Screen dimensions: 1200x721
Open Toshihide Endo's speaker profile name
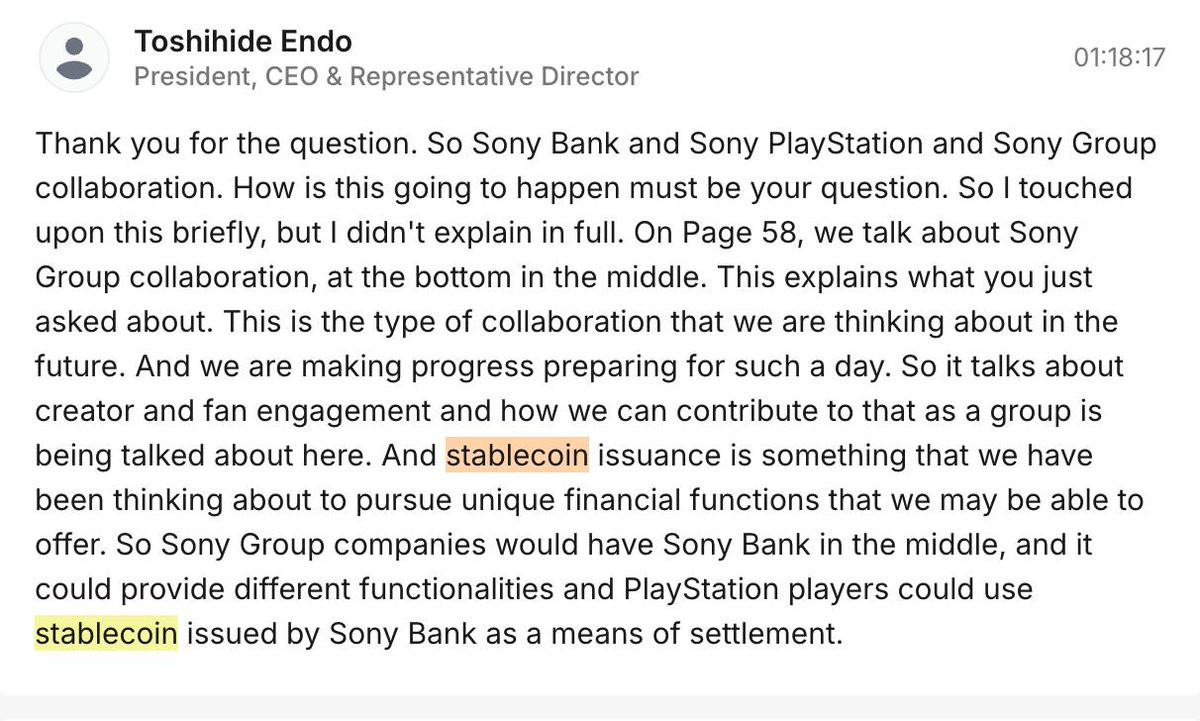[x=243, y=41]
